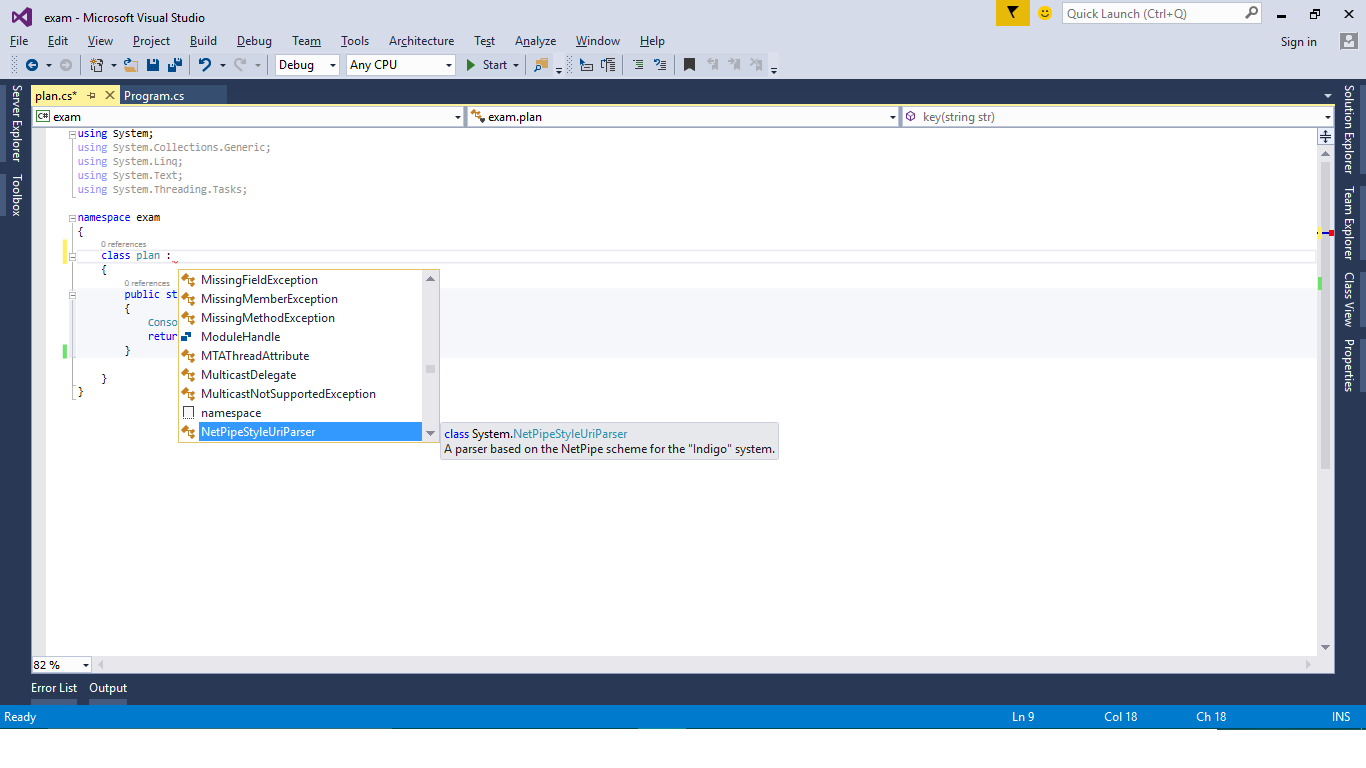Click the comment out selected lines icon
The image size is (1366, 768).
[x=637, y=65]
